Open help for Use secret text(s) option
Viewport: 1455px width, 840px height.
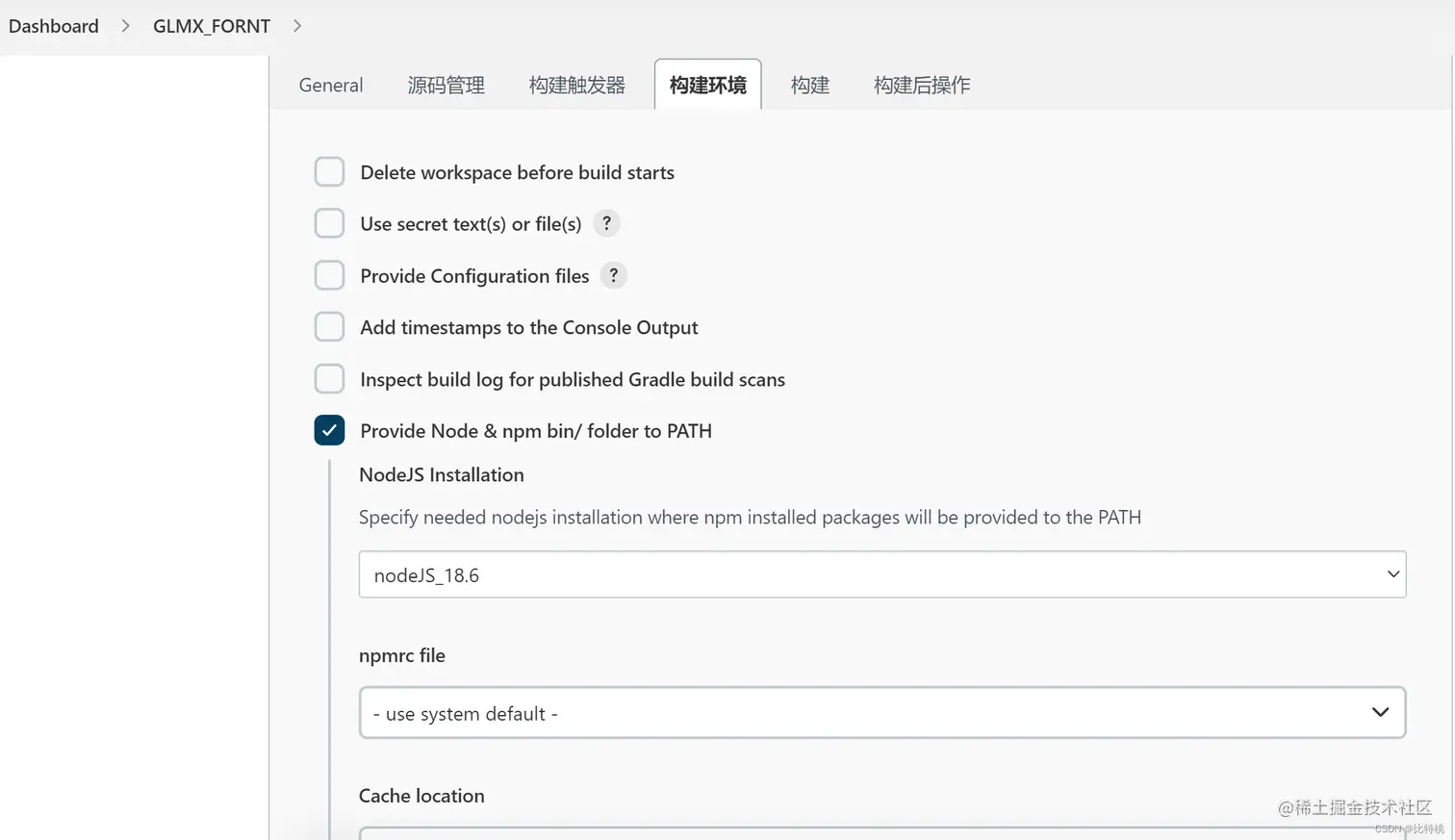point(606,223)
